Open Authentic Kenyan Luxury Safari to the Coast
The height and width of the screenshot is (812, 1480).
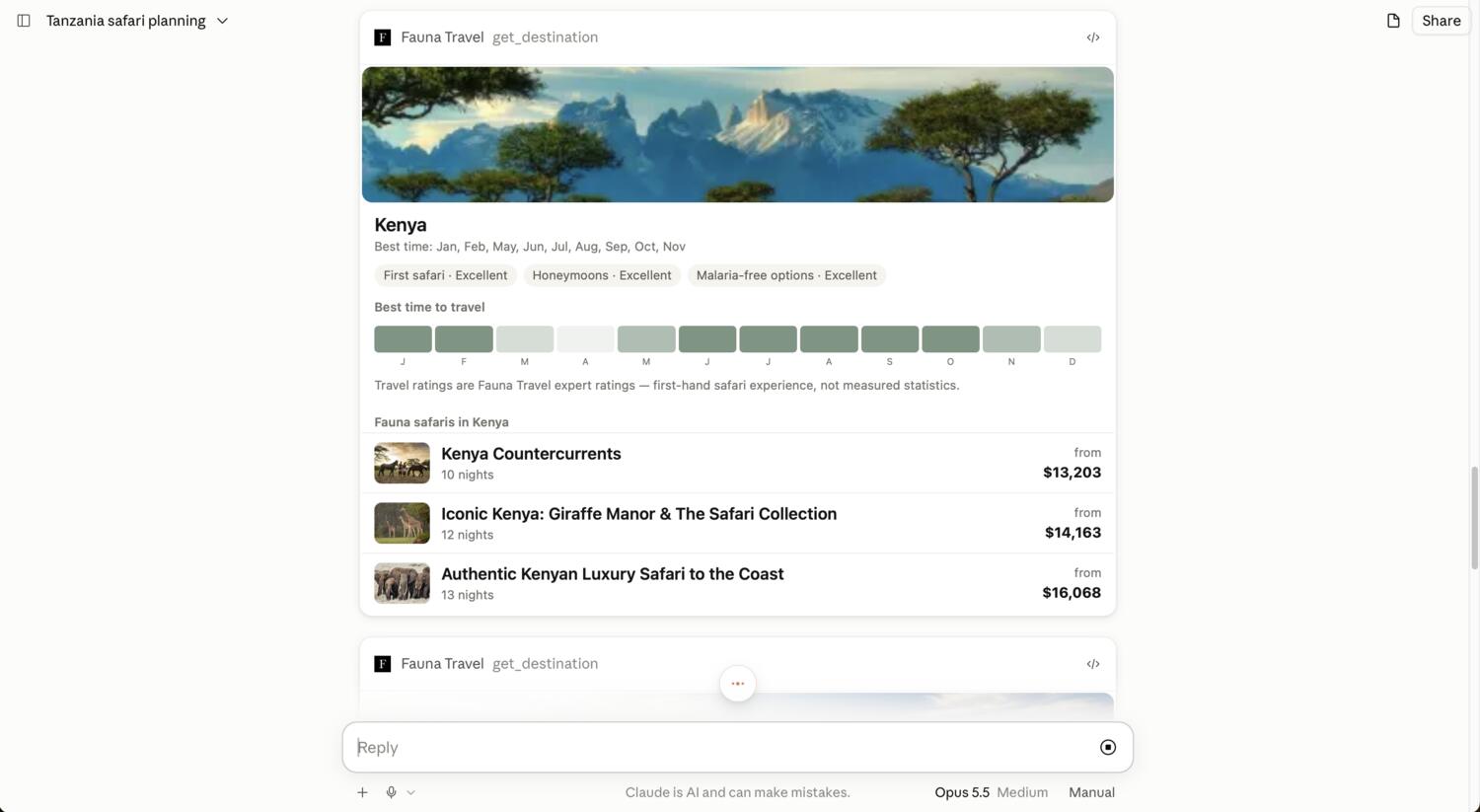pyautogui.click(x=738, y=583)
